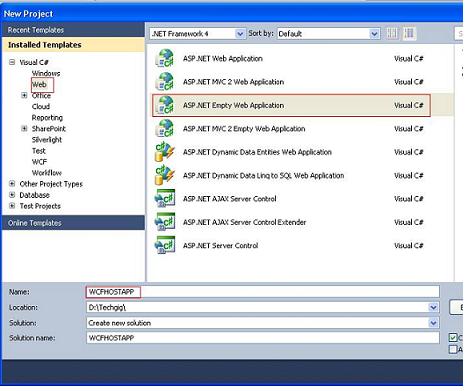The image size is (466, 391).
Task: Select the ASP.NET Web Application template icon
Action: coord(165,58)
